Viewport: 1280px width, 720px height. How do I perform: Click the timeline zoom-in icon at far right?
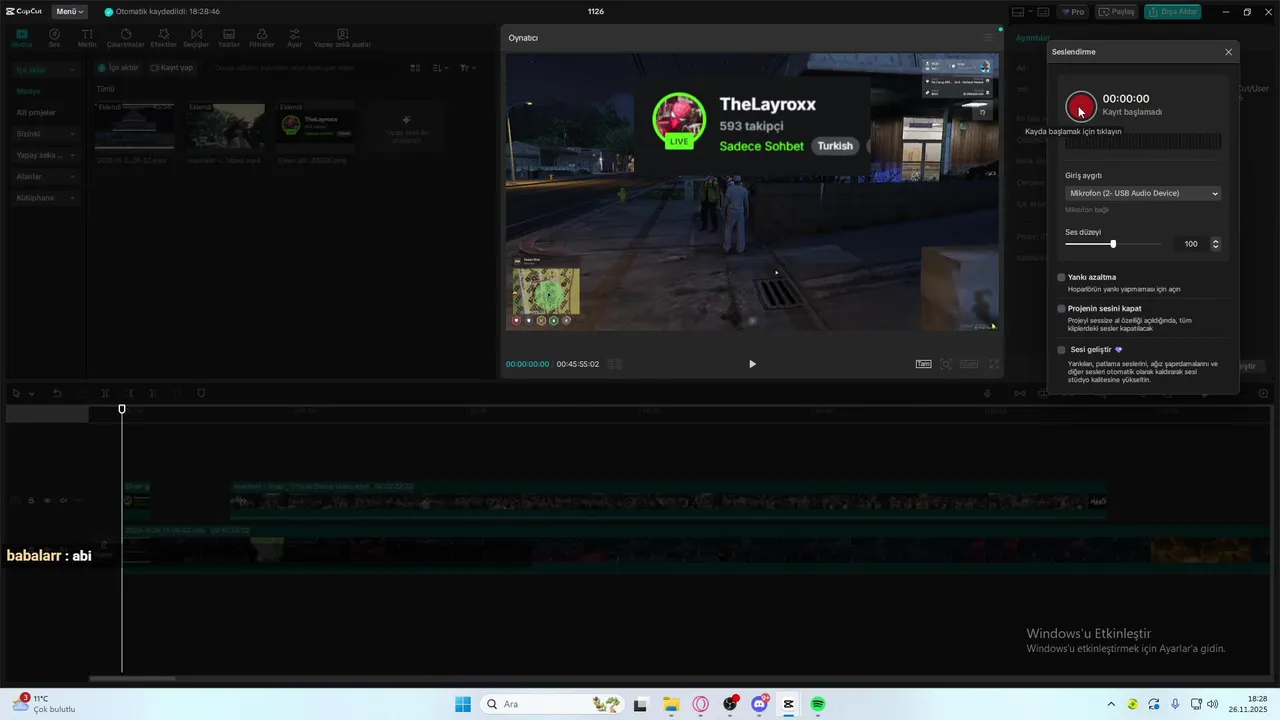(x=1263, y=393)
